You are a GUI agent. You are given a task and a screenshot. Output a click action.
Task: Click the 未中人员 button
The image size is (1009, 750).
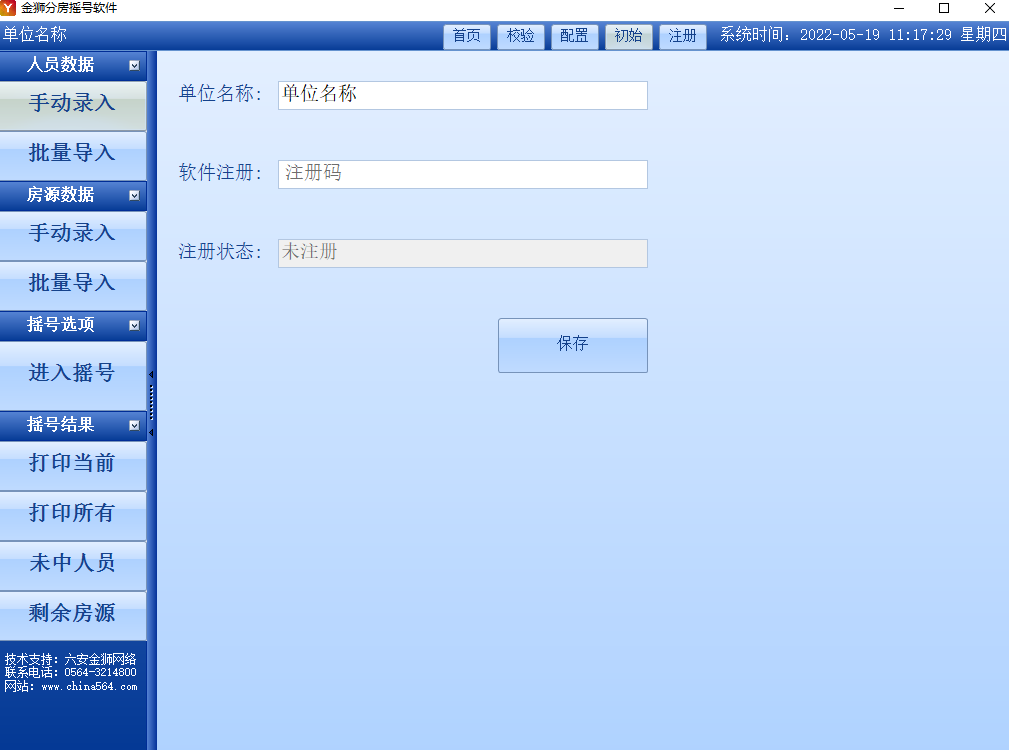(x=73, y=564)
